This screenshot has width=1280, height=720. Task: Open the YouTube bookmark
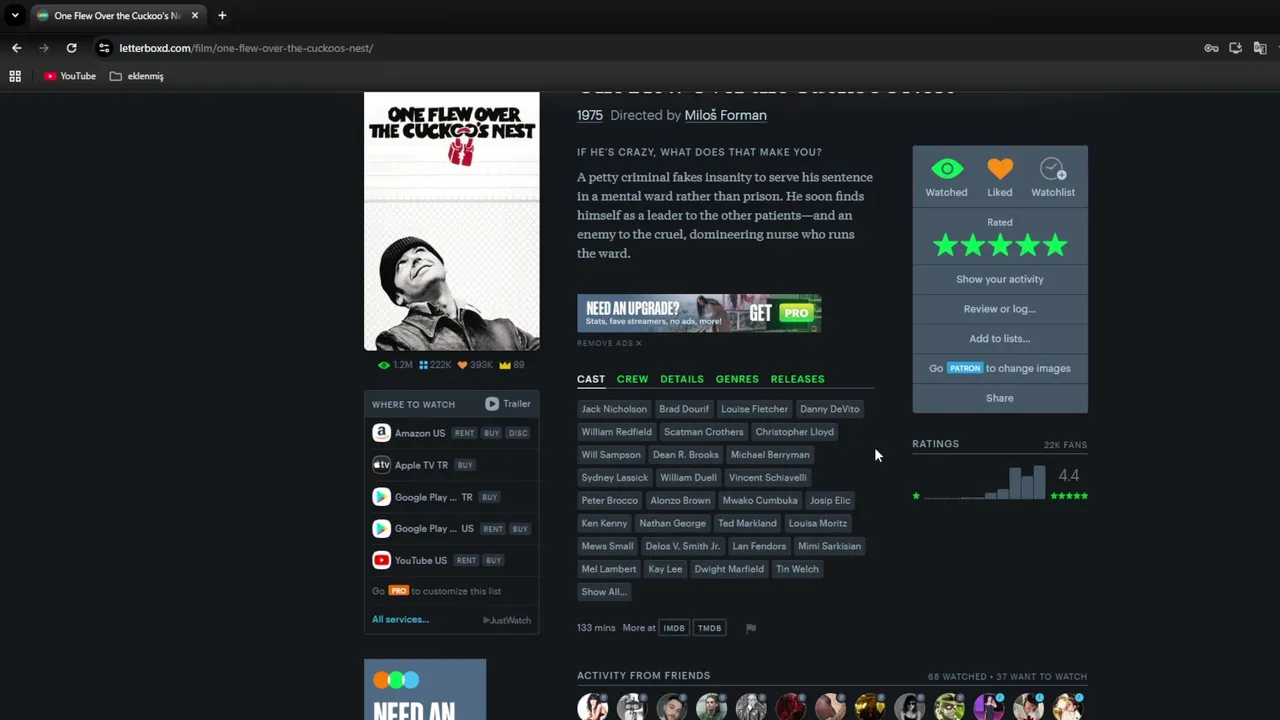pyautogui.click(x=70, y=76)
